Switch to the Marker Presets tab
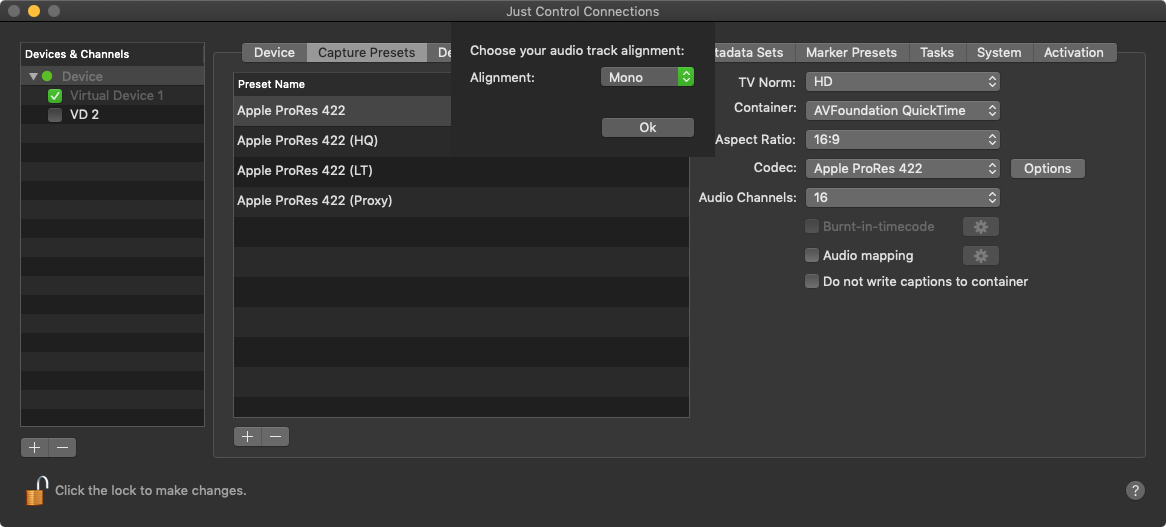 coord(851,53)
